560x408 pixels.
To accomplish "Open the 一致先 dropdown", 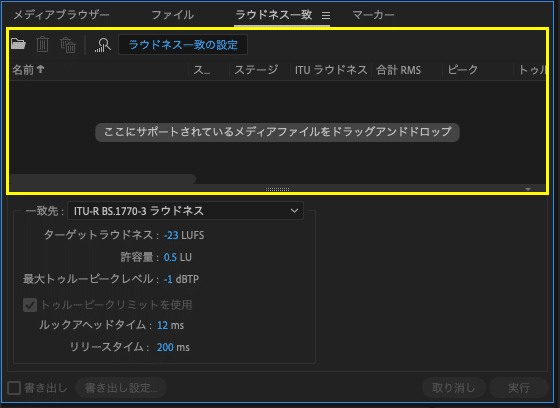I will click(x=185, y=211).
